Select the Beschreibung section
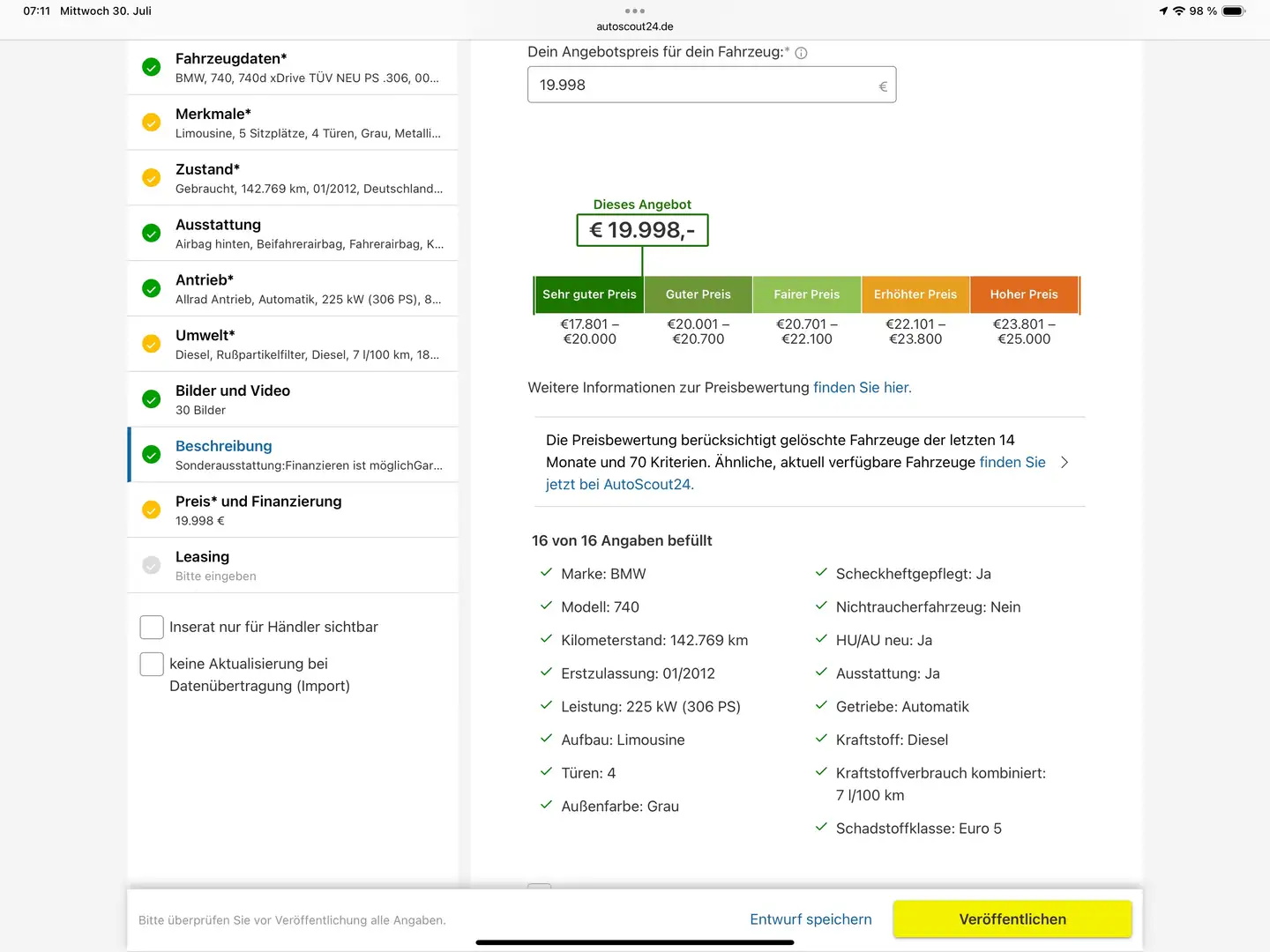 click(294, 455)
